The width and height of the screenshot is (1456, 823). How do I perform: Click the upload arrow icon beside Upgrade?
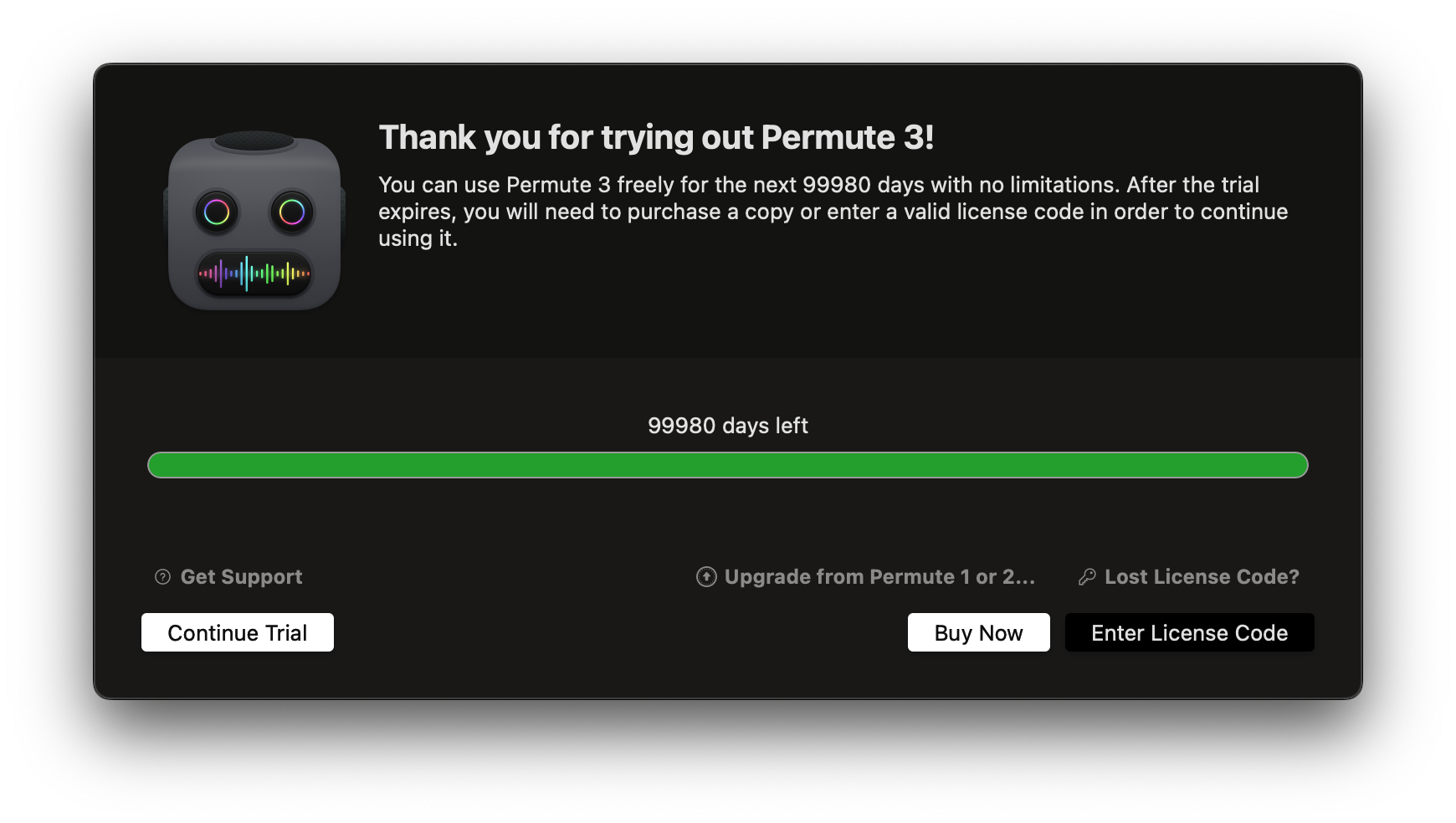(x=706, y=577)
